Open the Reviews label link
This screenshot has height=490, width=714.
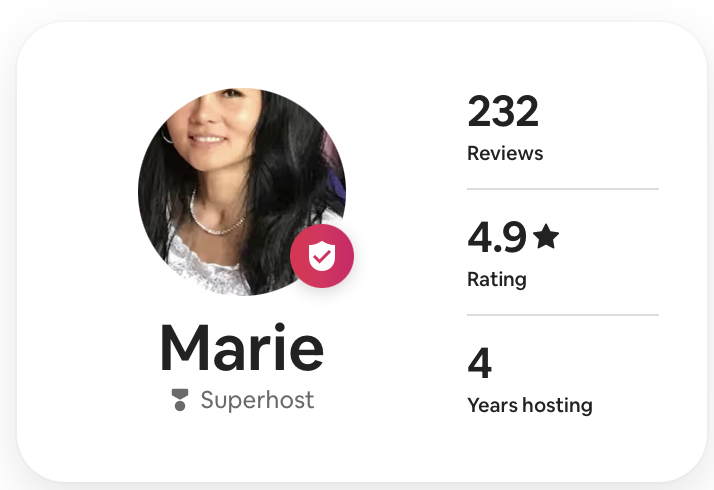pos(505,153)
